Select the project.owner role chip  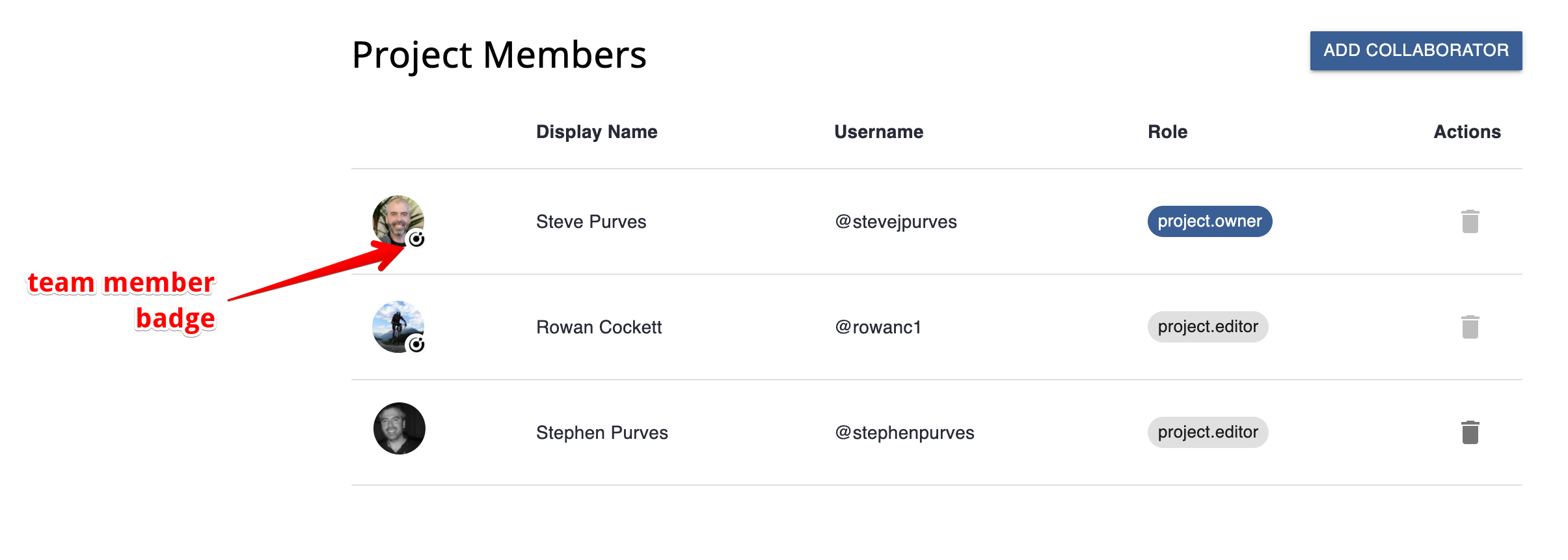(x=1210, y=221)
